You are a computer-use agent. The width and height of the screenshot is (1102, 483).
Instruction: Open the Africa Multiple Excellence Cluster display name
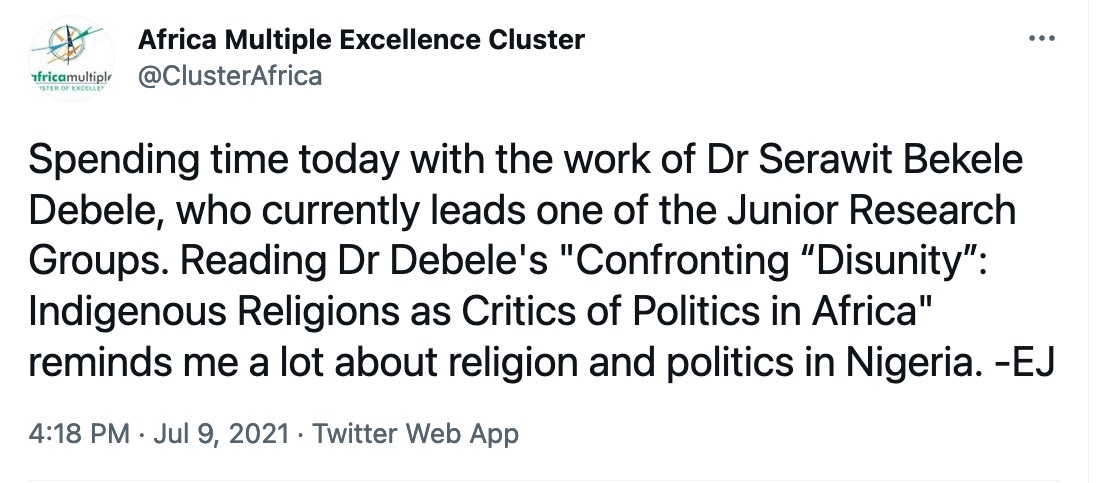pyautogui.click(x=360, y=40)
